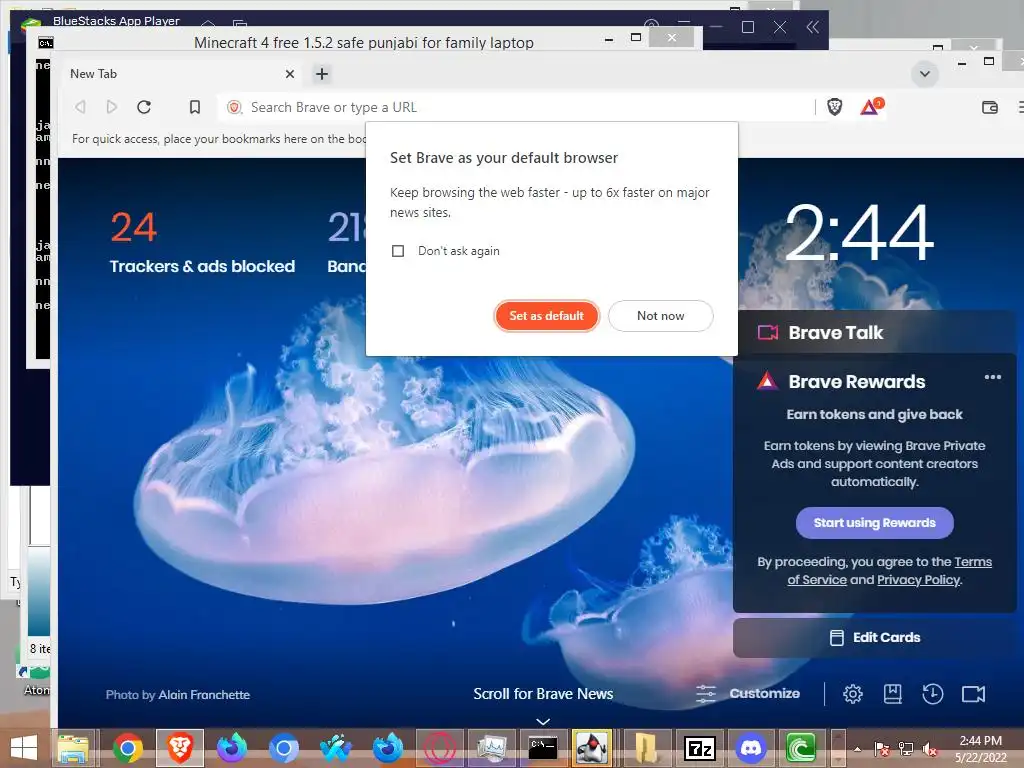Expand Brave News with the down chevron
Screen dimensions: 1024x768
click(543, 721)
